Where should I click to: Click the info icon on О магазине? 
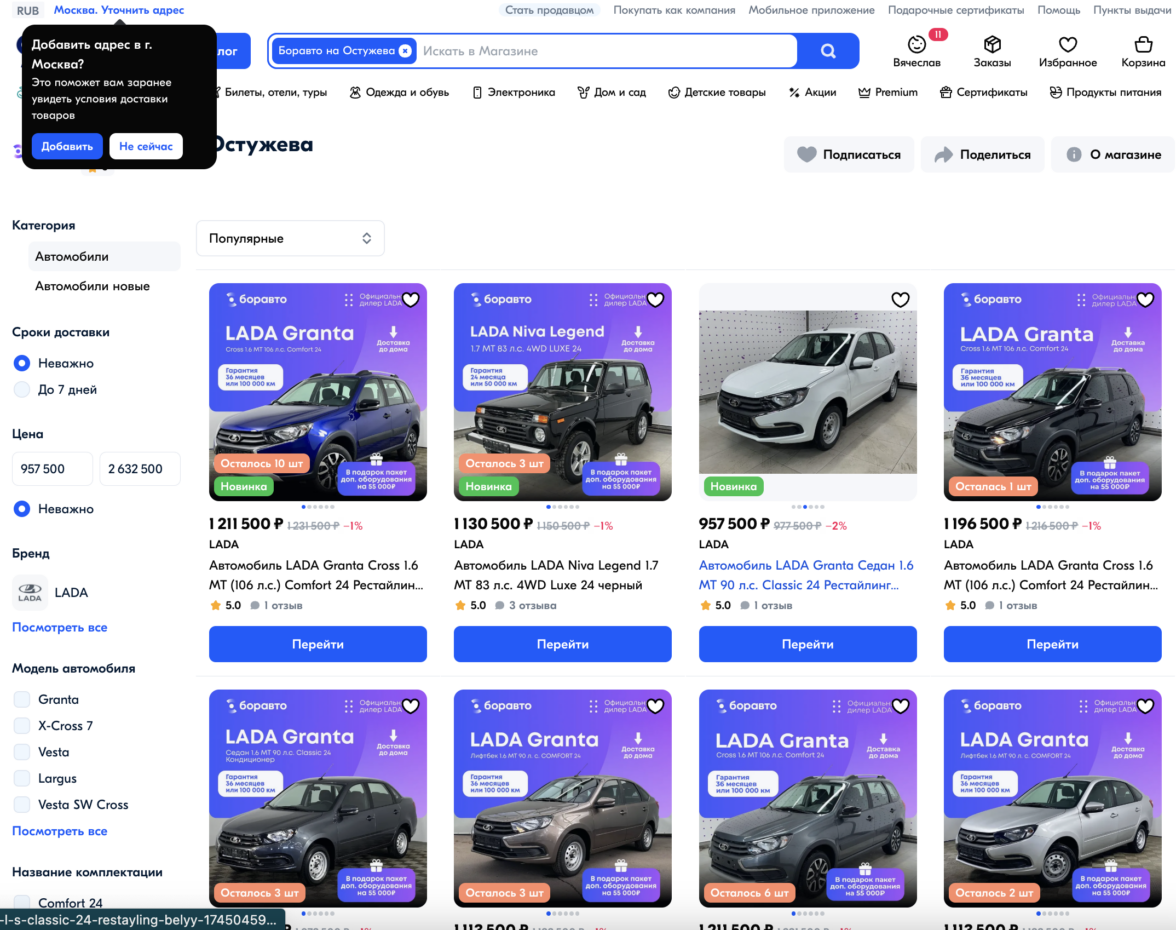click(1074, 154)
